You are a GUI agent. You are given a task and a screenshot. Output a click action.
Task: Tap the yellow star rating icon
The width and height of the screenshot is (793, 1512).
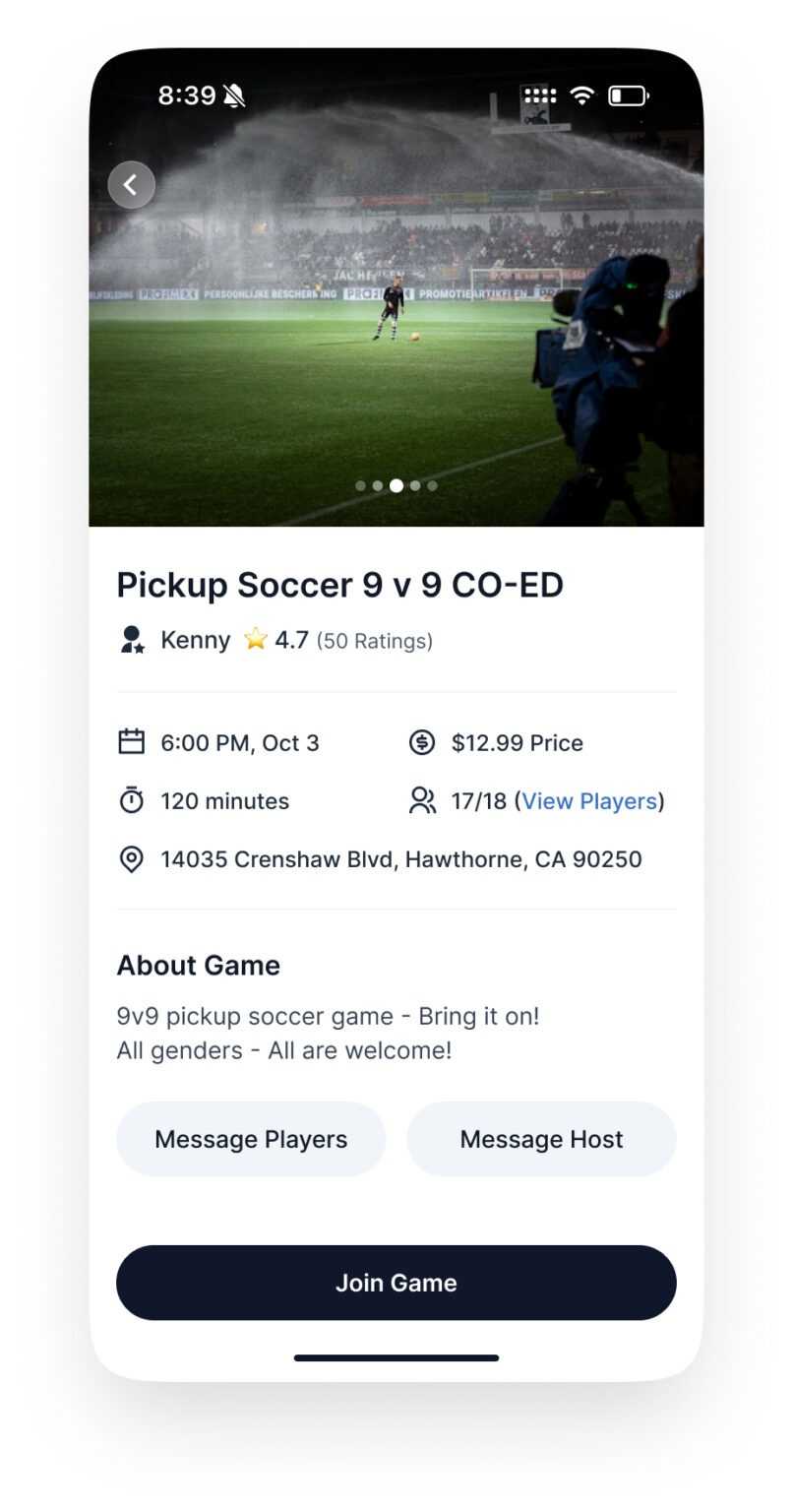pos(256,640)
